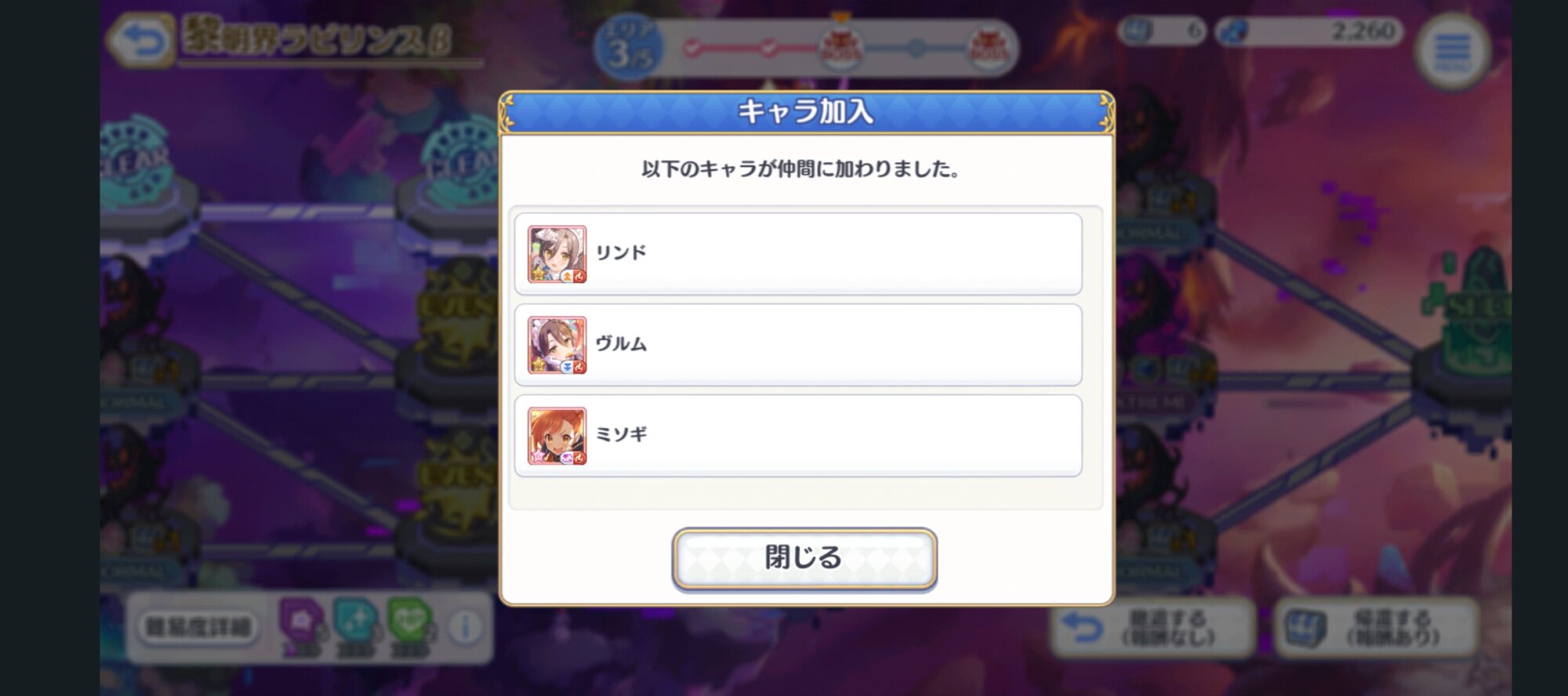Viewport: 1568px width, 696px height.
Task: Click the ミソギ list row
Action: (x=798, y=436)
